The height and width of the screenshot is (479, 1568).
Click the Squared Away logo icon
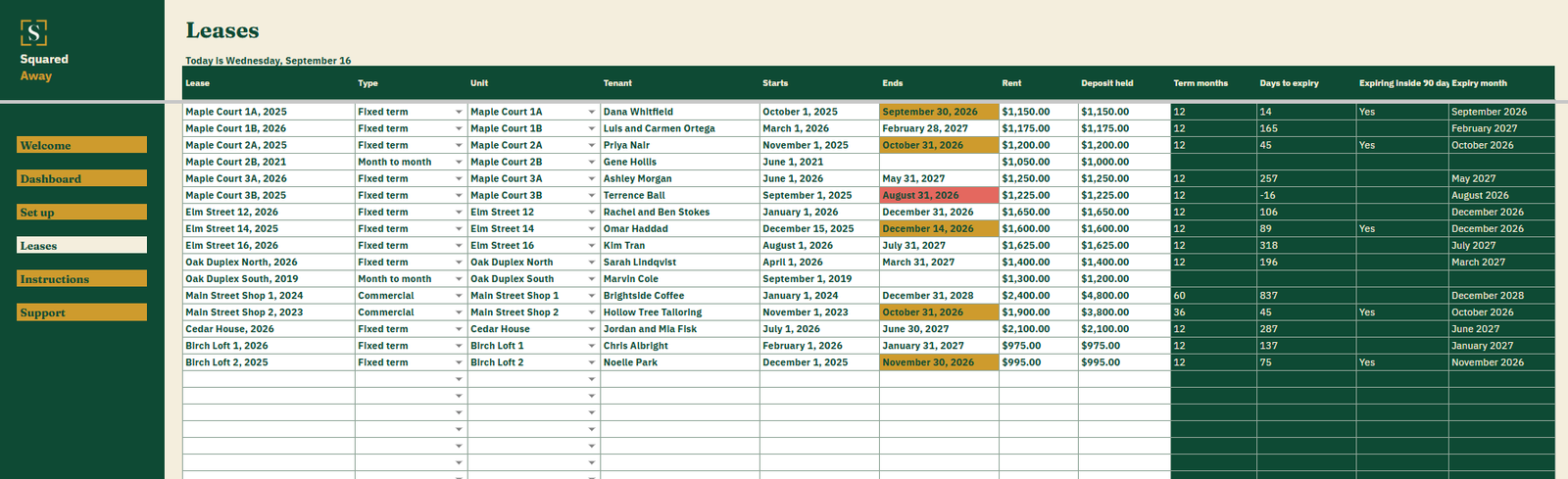[x=34, y=33]
